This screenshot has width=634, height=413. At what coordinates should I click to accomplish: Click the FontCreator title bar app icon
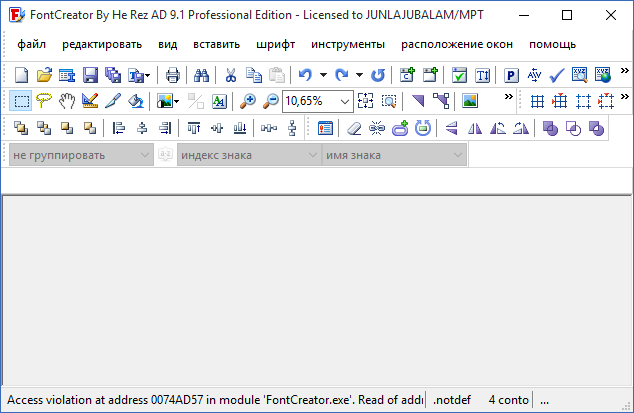(17, 15)
